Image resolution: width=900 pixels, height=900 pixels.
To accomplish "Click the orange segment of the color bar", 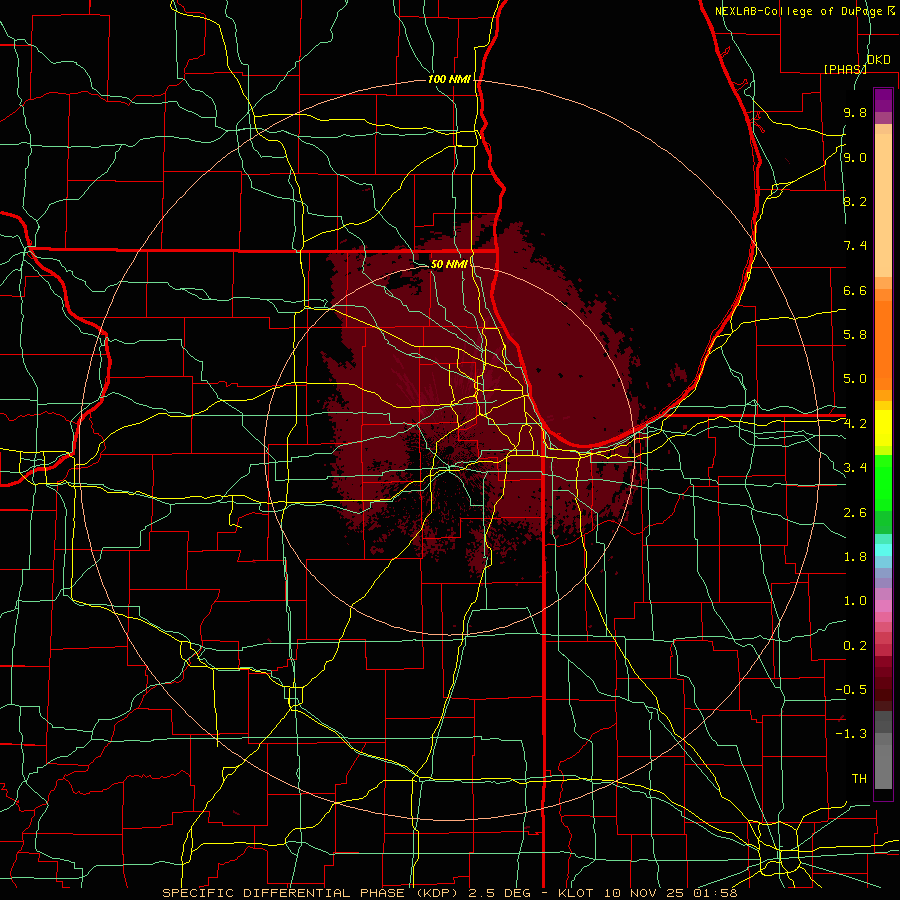I will (x=883, y=344).
